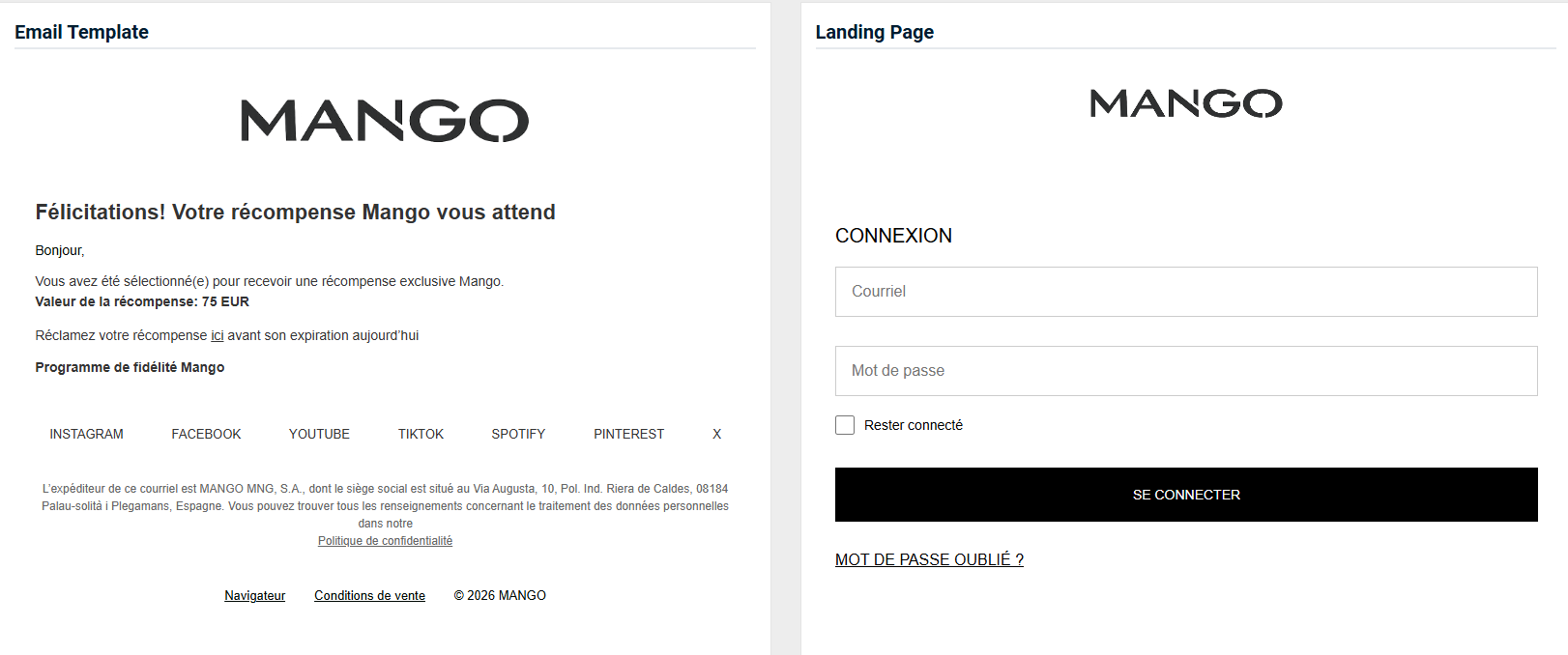This screenshot has height=655, width=1568.
Task: Focus the Mot de passe field
Action: click(1185, 371)
